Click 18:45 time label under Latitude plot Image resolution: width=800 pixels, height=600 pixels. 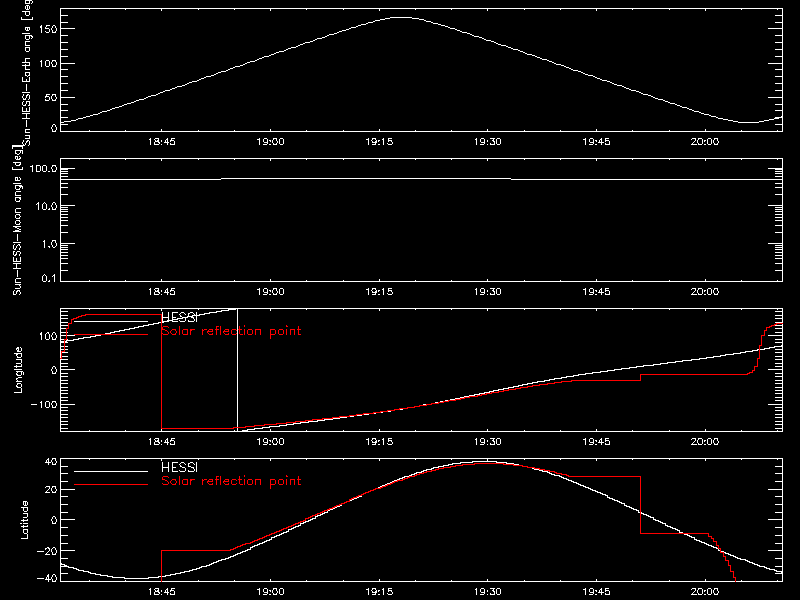[162, 591]
